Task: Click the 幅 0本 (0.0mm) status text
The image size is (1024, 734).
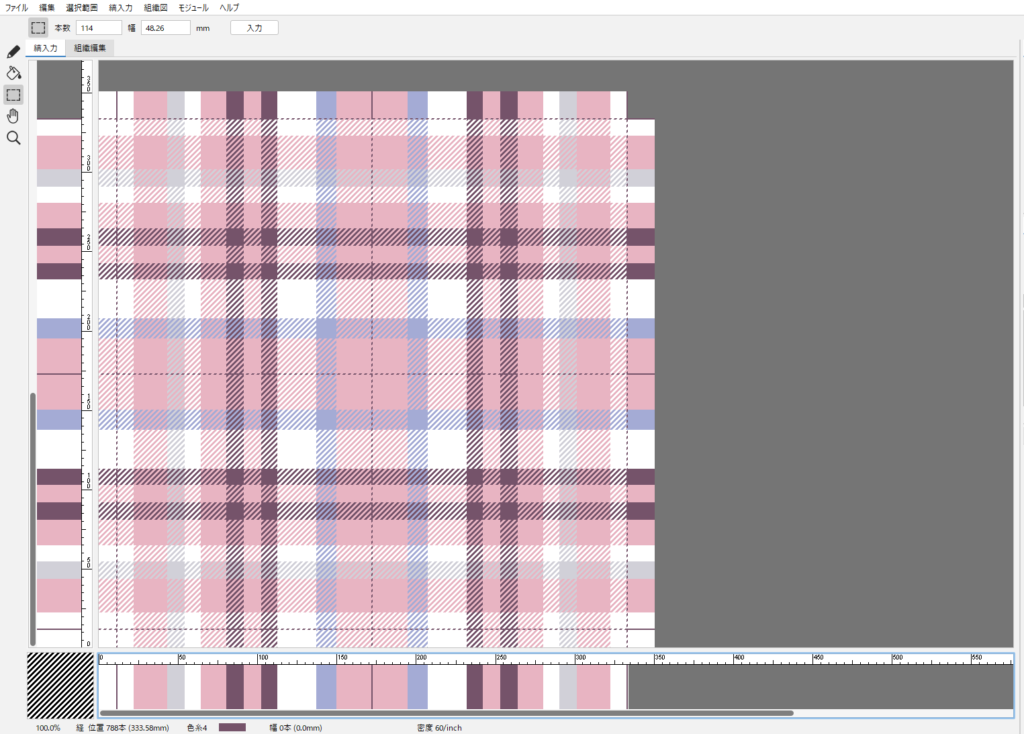Action: (296, 727)
